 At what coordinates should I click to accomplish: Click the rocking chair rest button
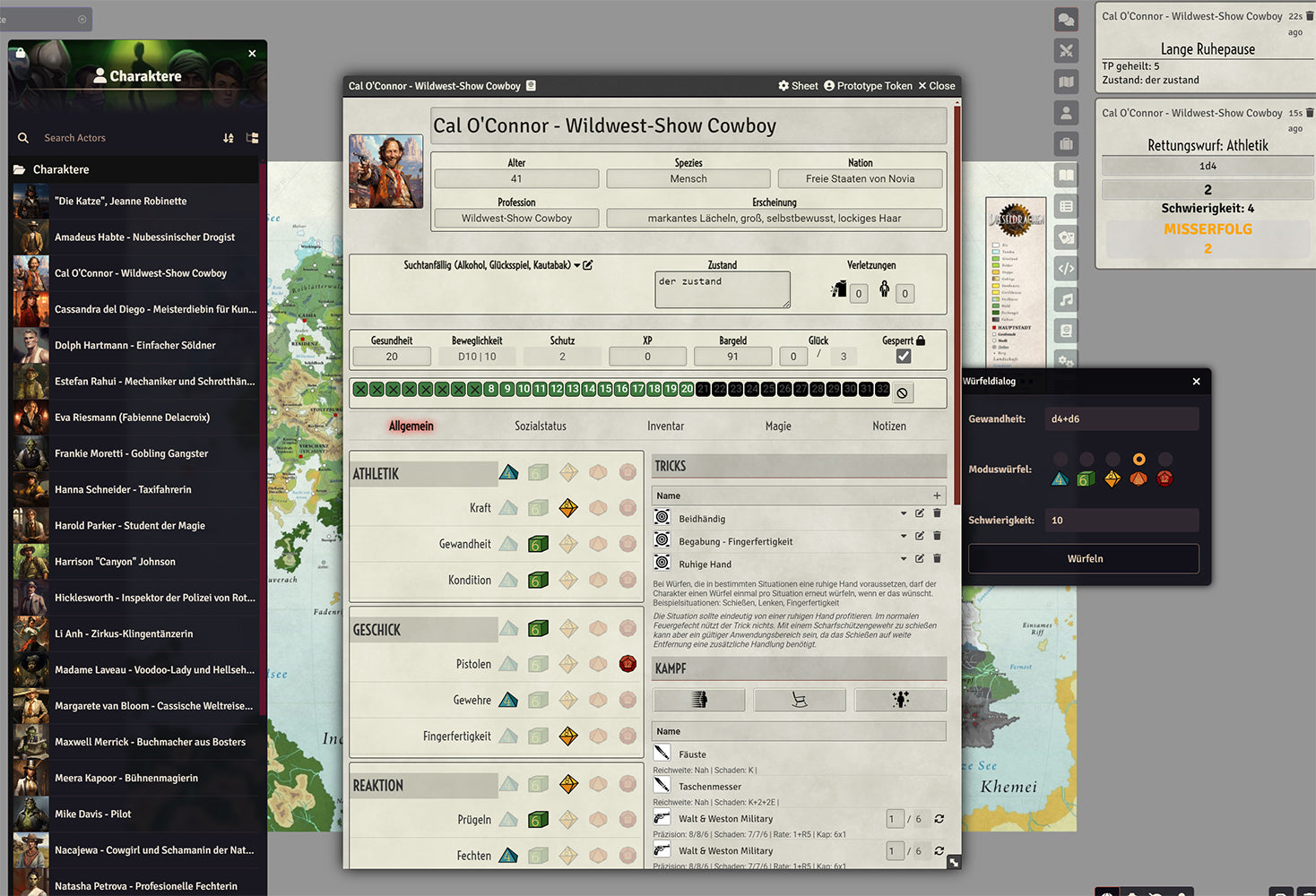click(799, 700)
